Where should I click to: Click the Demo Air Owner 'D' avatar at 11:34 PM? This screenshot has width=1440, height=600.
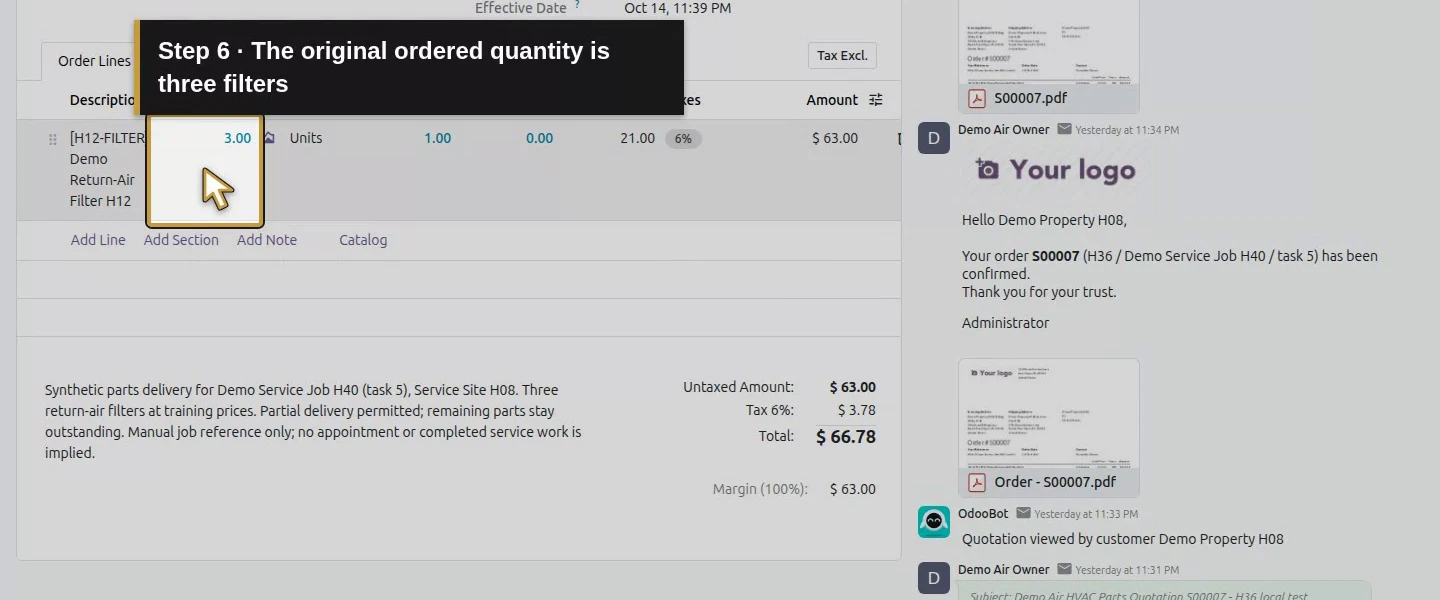(x=934, y=138)
